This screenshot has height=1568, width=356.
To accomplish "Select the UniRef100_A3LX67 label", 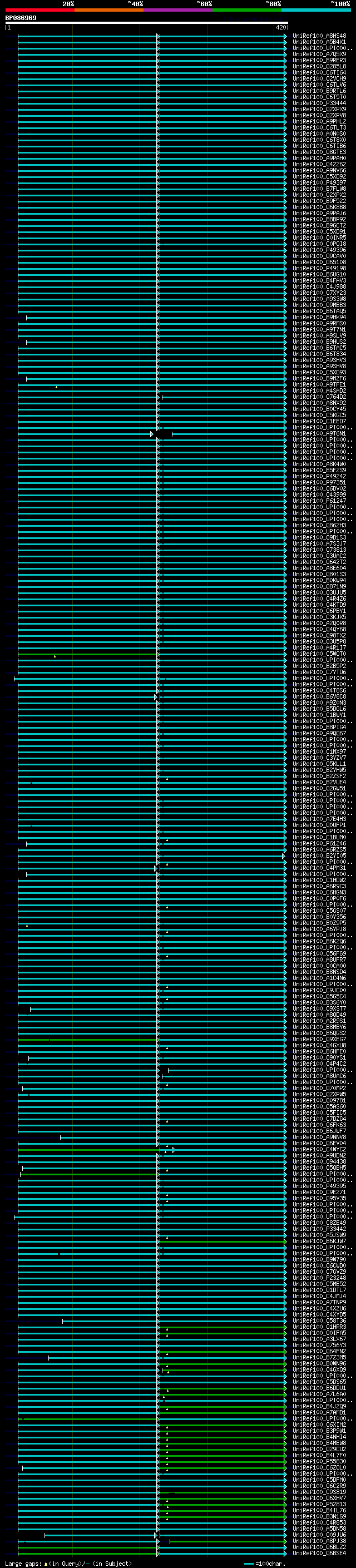I will 319,1340.
